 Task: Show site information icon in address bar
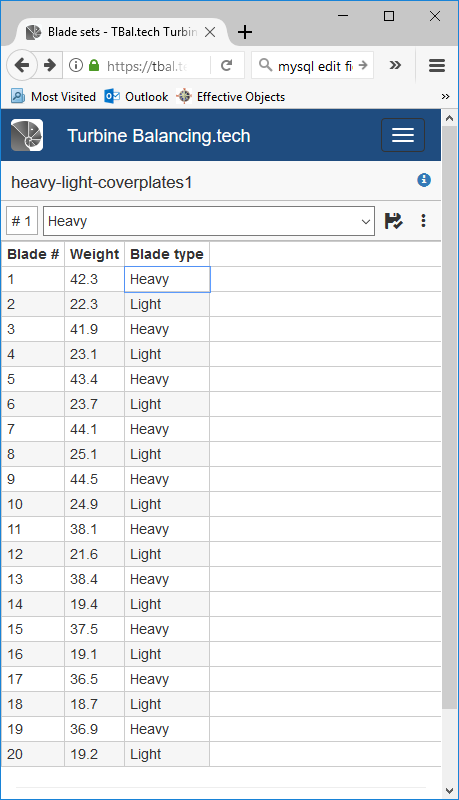coord(76,65)
